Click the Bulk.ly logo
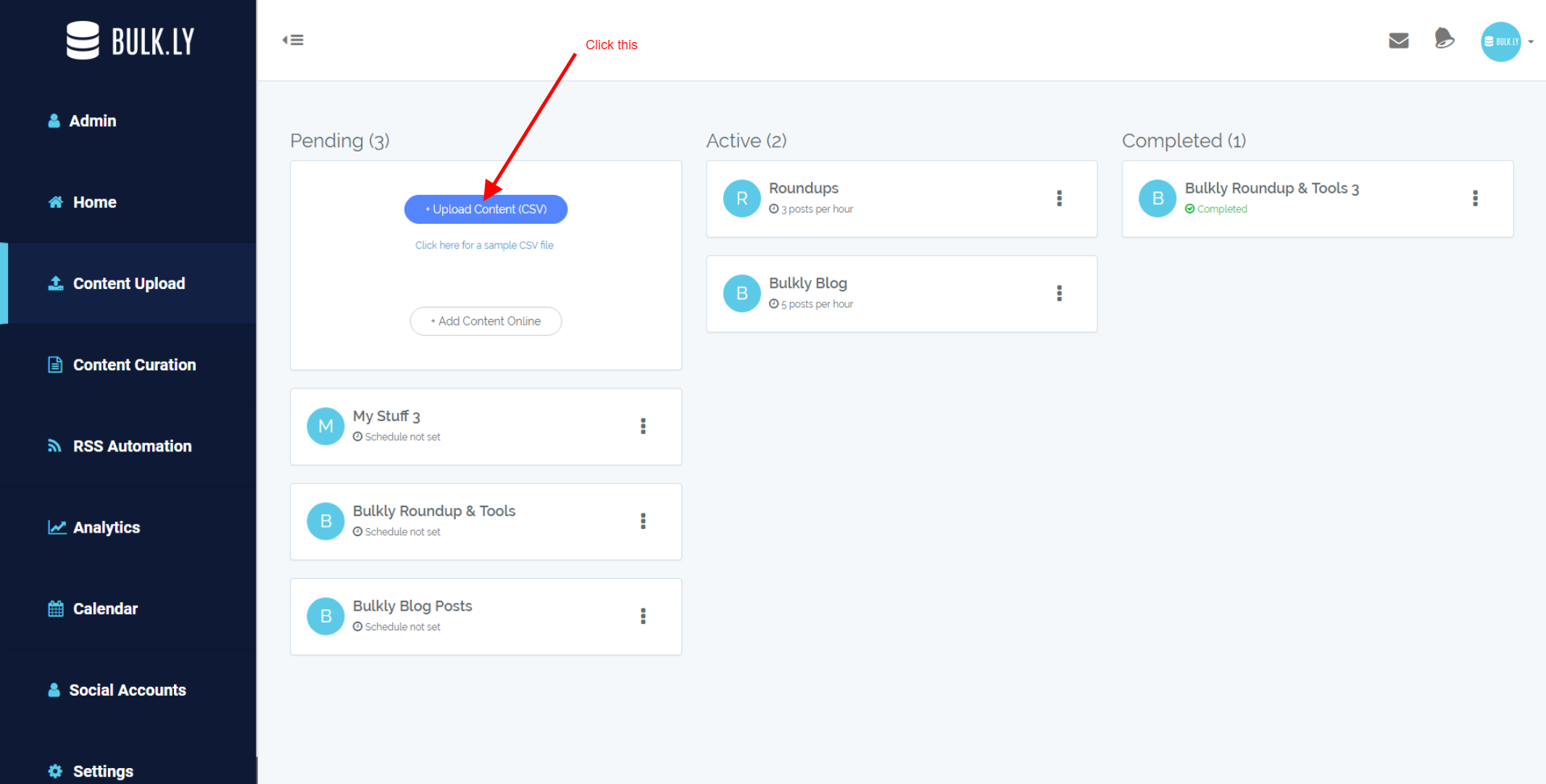The image size is (1546, 784). (x=130, y=41)
